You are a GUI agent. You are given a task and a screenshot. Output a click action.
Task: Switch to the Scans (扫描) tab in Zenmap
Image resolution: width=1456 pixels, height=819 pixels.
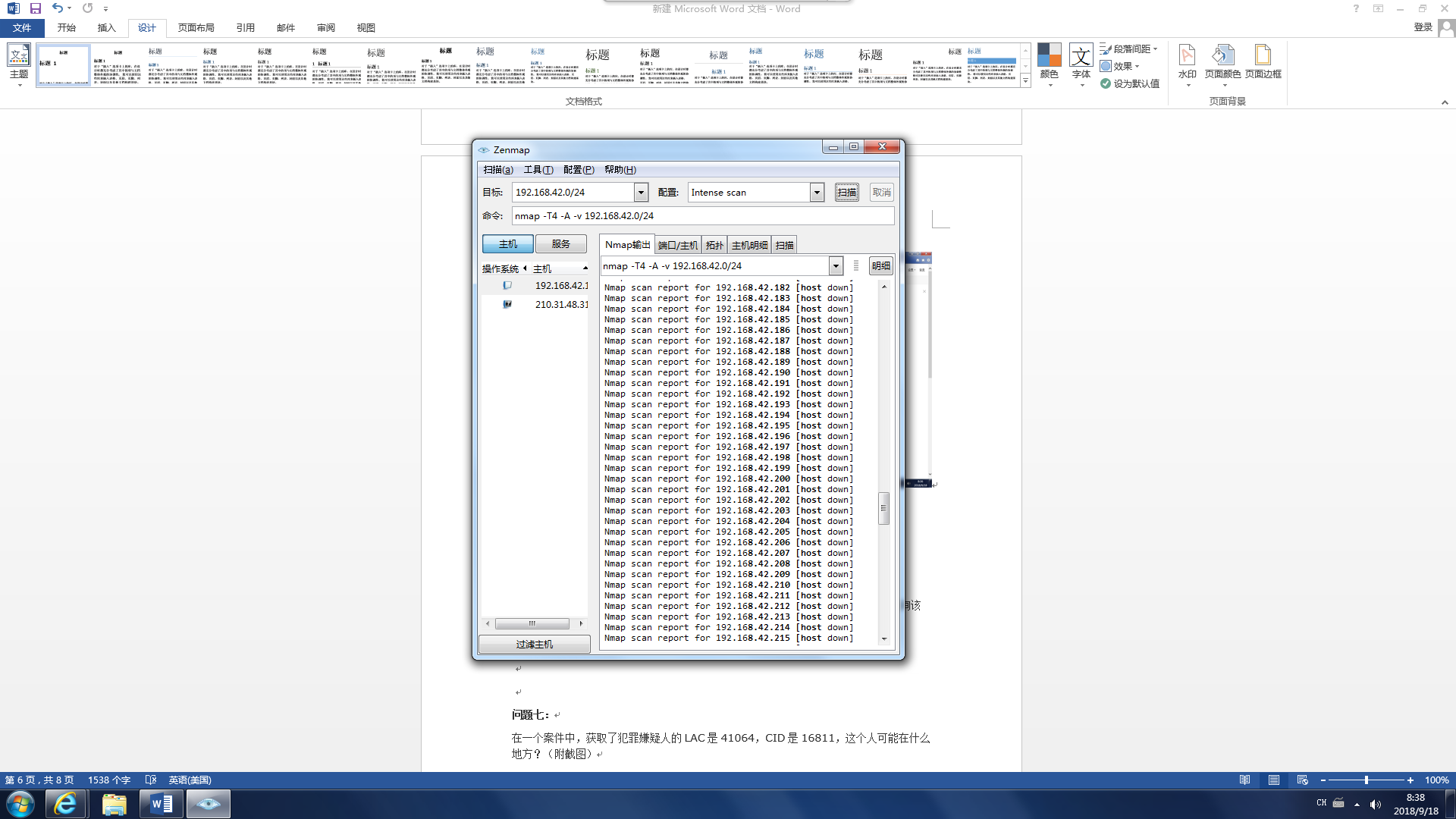coord(785,245)
